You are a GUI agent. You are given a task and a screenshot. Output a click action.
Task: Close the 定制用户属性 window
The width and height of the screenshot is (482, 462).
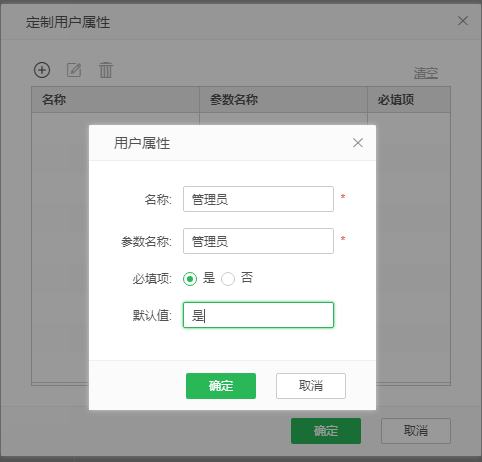pos(463,21)
